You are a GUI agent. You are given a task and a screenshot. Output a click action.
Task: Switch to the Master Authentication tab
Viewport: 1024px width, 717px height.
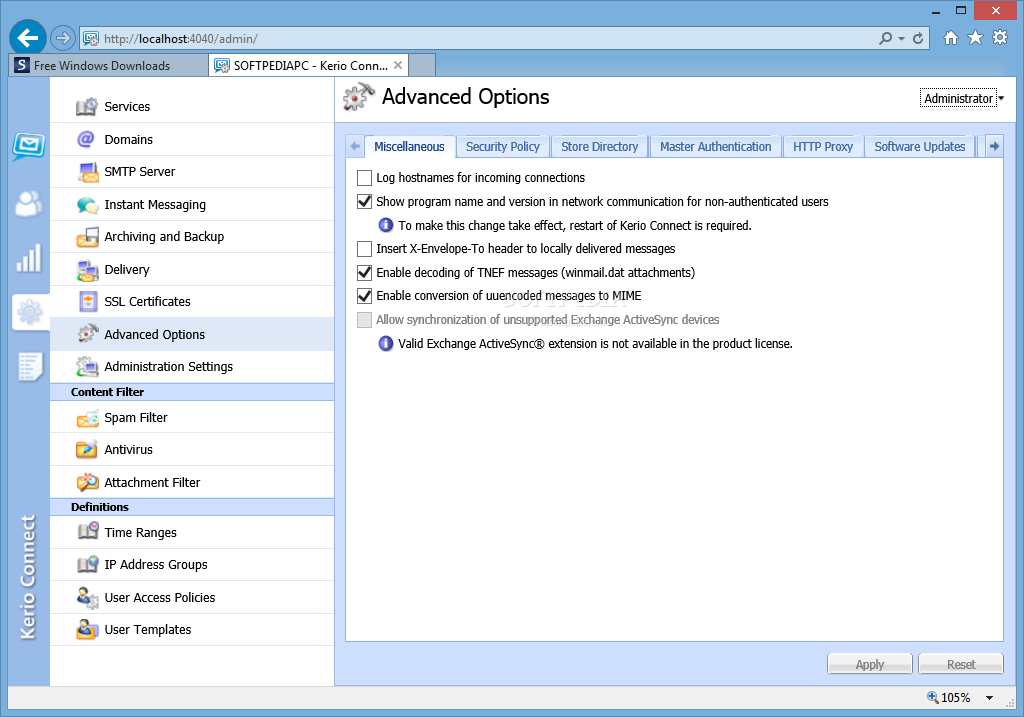coord(715,146)
